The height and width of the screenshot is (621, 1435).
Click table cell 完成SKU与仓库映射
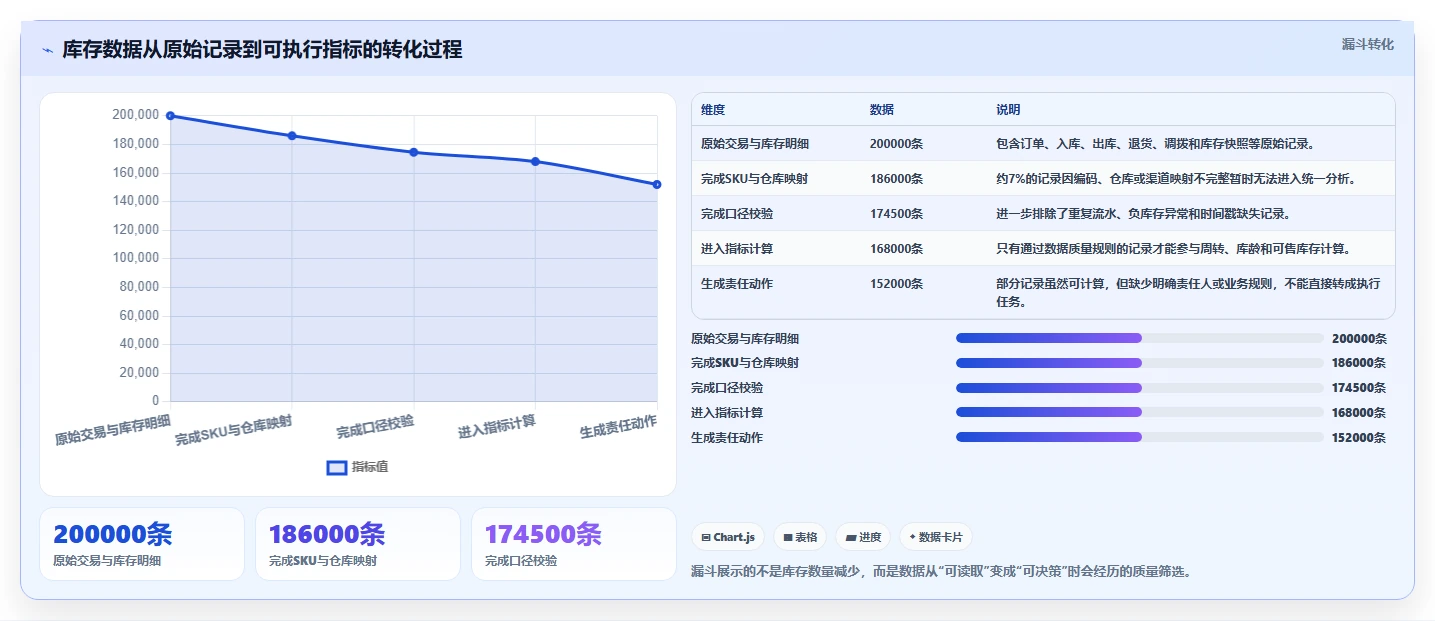tap(755, 178)
